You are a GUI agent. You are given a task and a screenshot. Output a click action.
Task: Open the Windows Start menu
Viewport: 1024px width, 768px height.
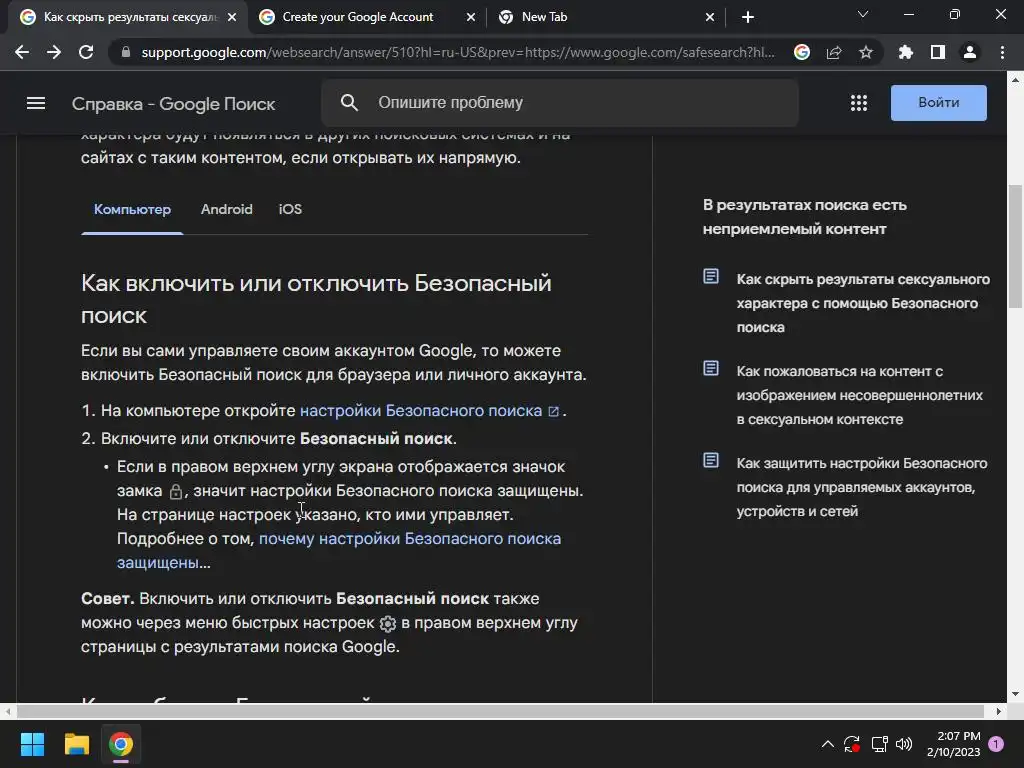point(32,744)
